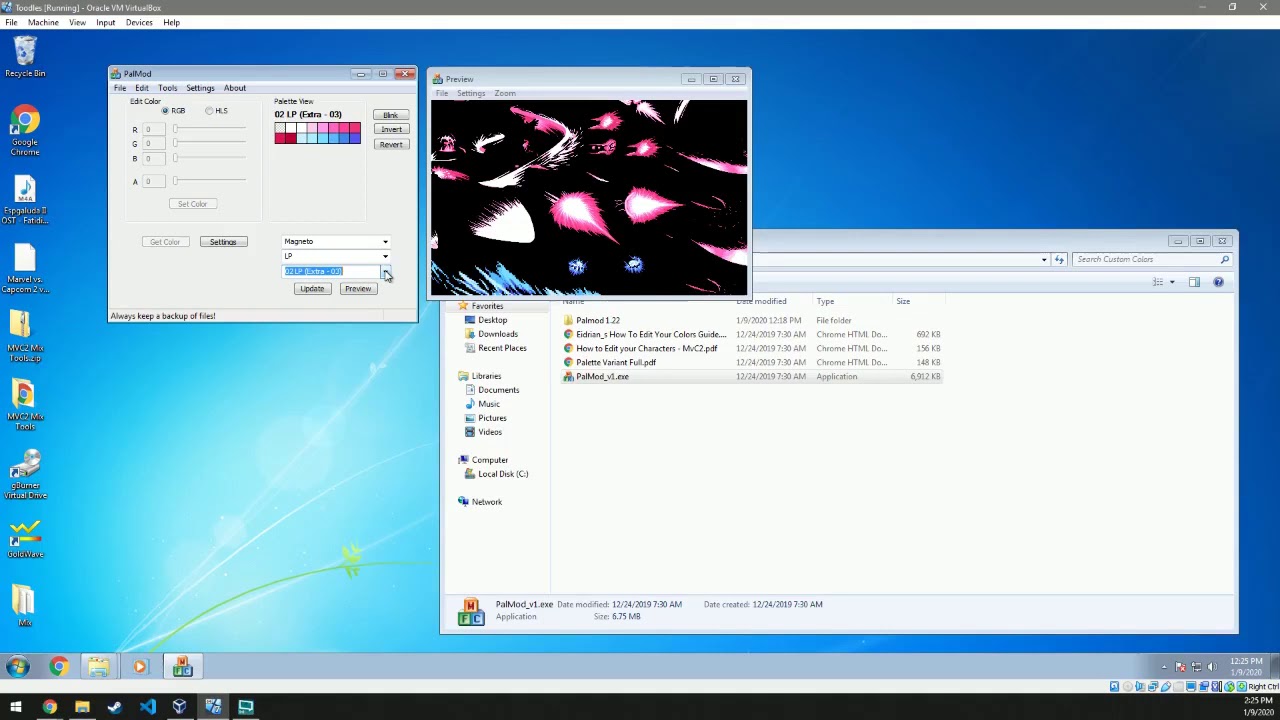Open the 02 LP (Extra - 03) dropdown

(x=385, y=272)
